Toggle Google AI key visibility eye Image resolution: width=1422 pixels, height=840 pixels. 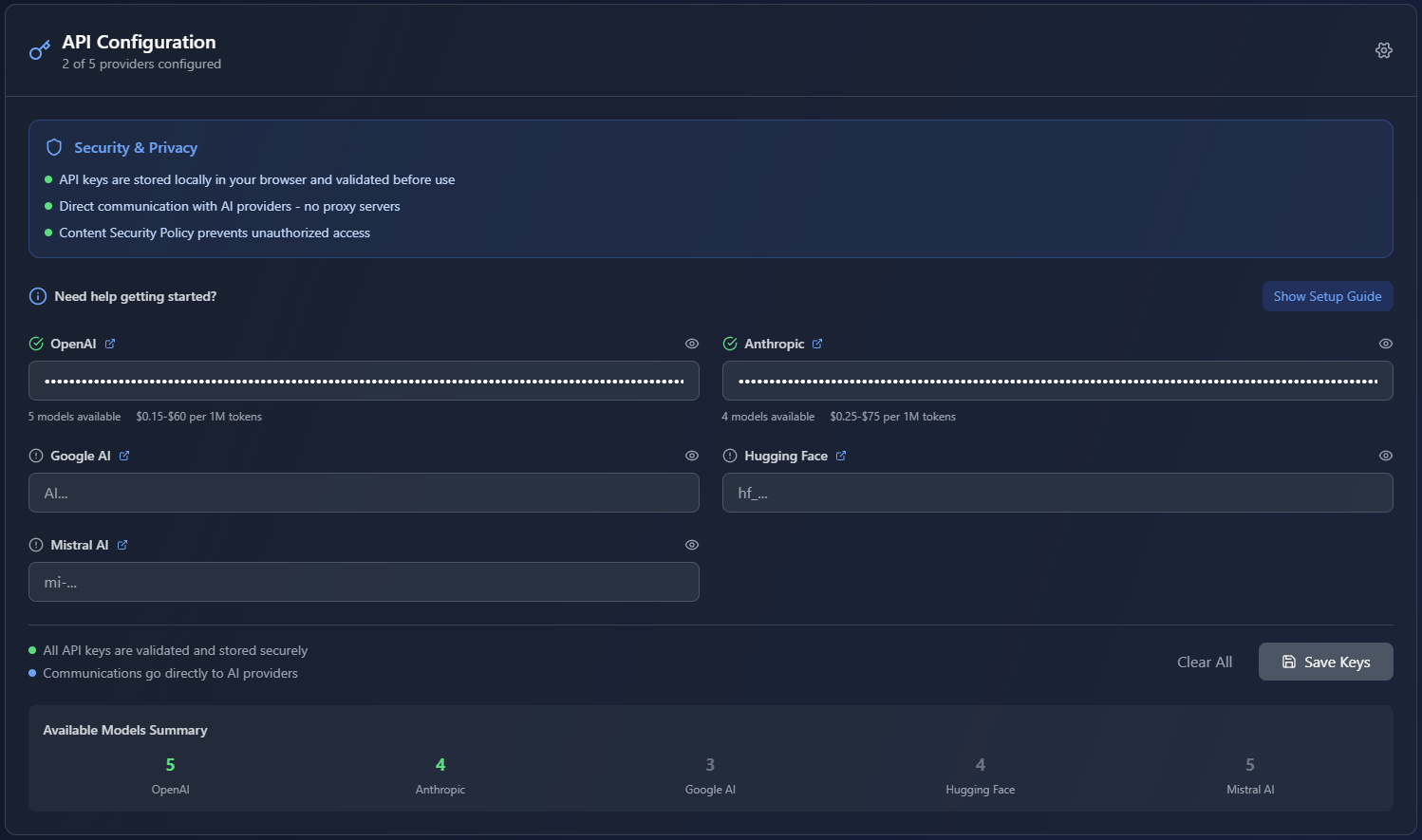point(692,456)
